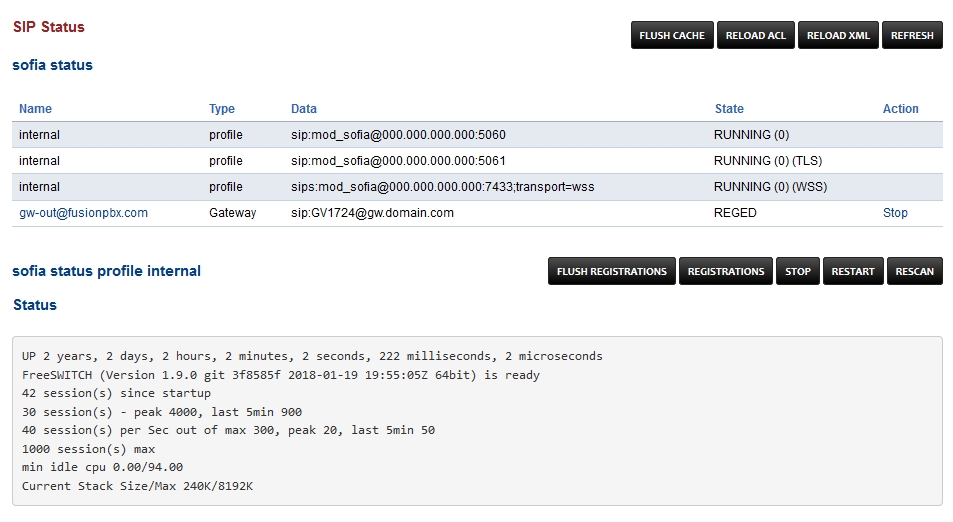The height and width of the screenshot is (522, 953).
Task: Click the sofia status profile internal heading
Action: (x=106, y=271)
